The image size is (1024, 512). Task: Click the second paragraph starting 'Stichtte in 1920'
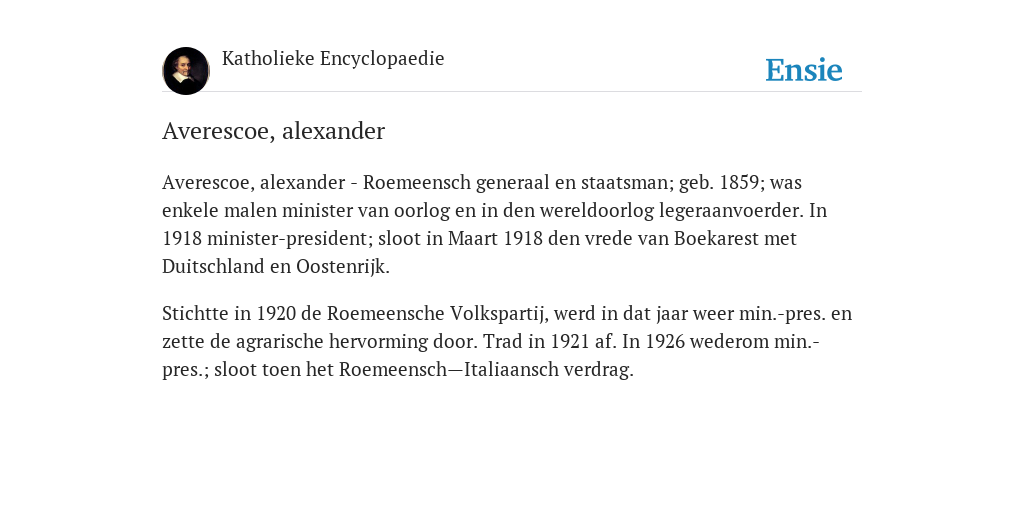click(507, 342)
